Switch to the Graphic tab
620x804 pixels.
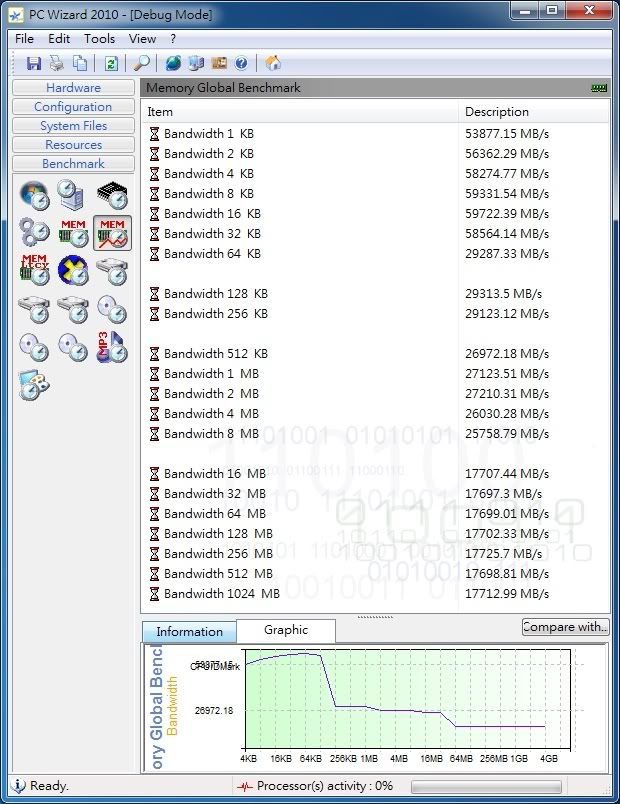point(286,630)
